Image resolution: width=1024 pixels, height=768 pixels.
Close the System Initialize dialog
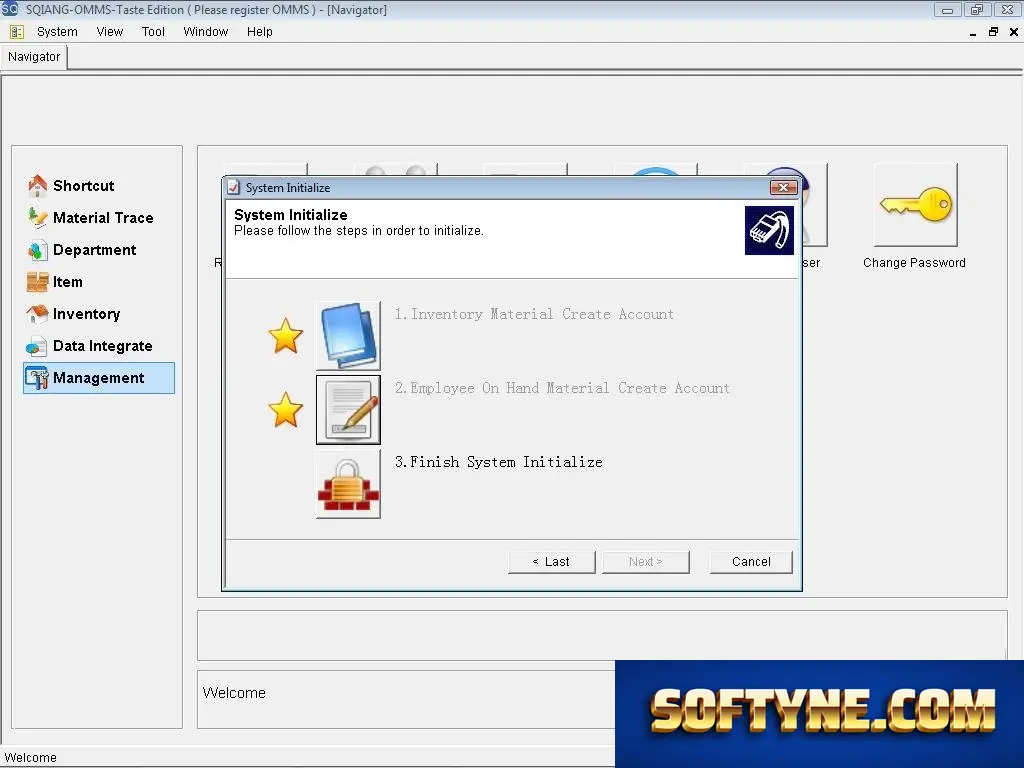(783, 187)
